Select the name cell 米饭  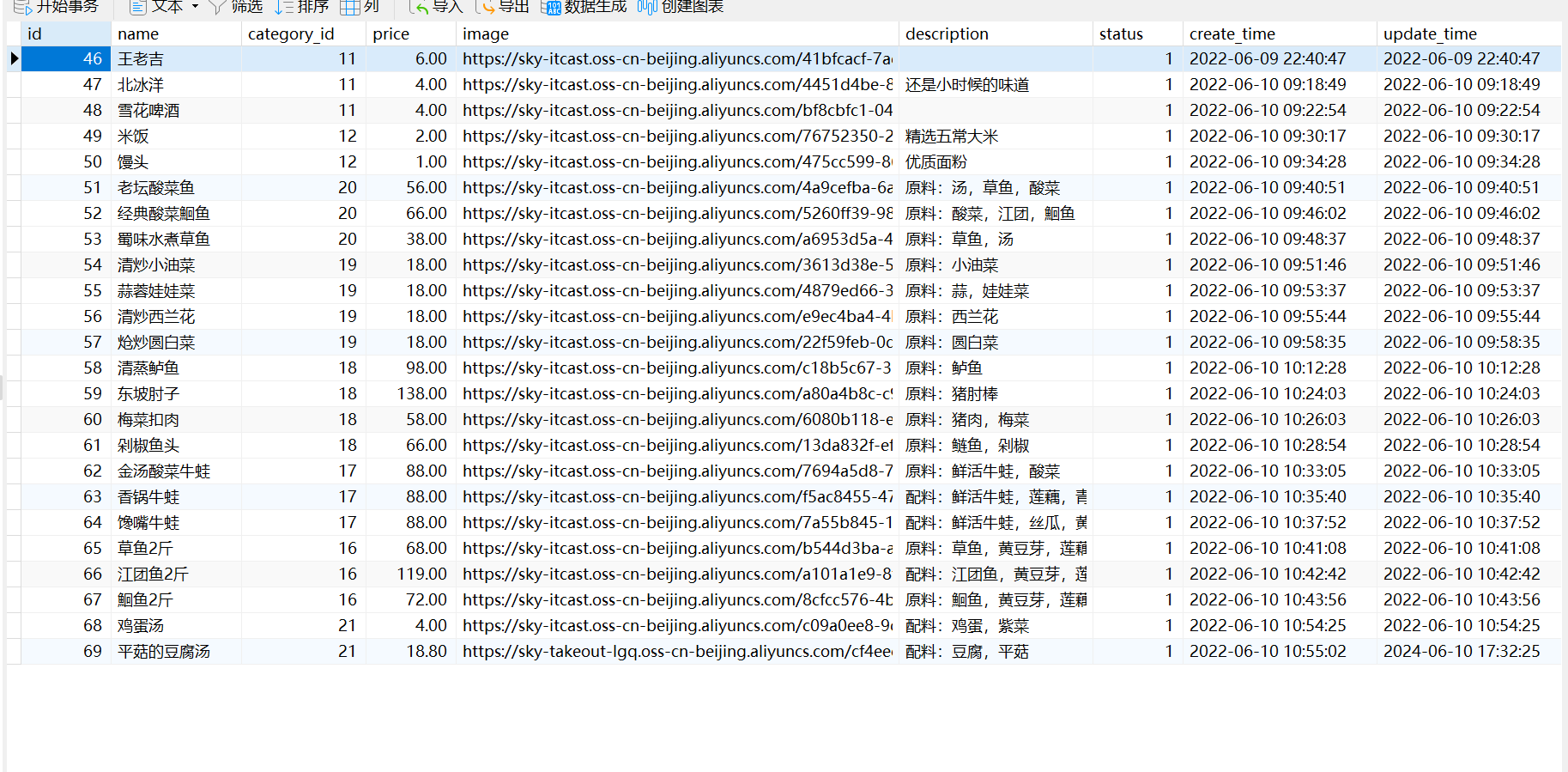tap(176, 136)
